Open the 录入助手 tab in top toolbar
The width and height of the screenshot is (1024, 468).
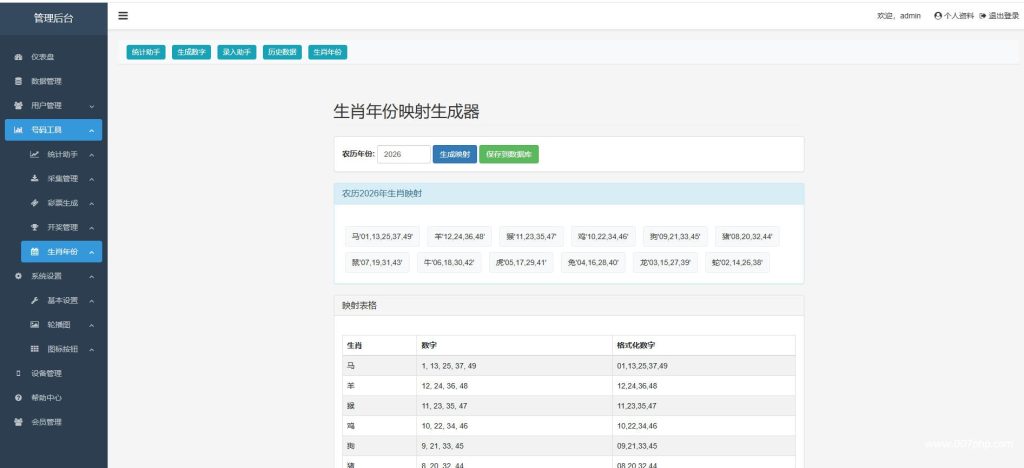[236, 52]
